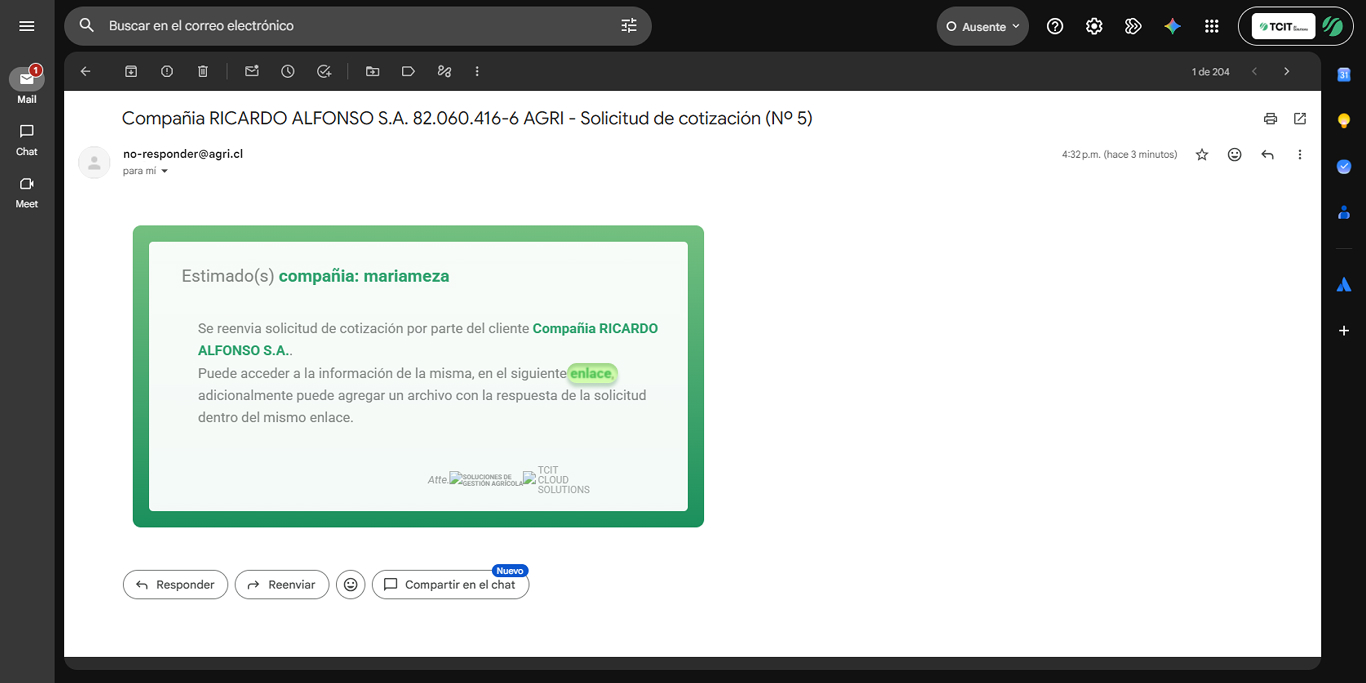Screen dimensions: 1366x683
Task: Move email to a folder
Action: 373,71
